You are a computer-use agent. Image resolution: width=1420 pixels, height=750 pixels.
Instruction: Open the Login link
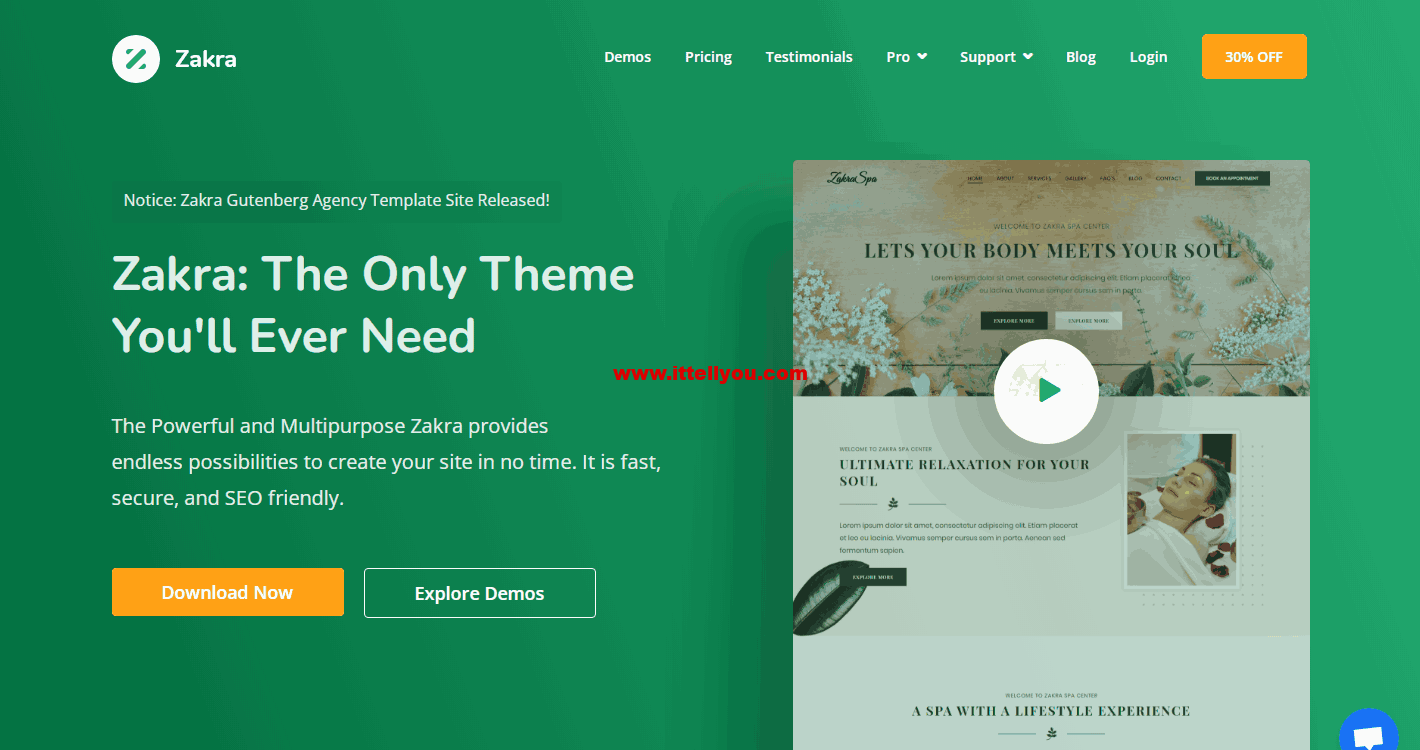(x=1149, y=57)
